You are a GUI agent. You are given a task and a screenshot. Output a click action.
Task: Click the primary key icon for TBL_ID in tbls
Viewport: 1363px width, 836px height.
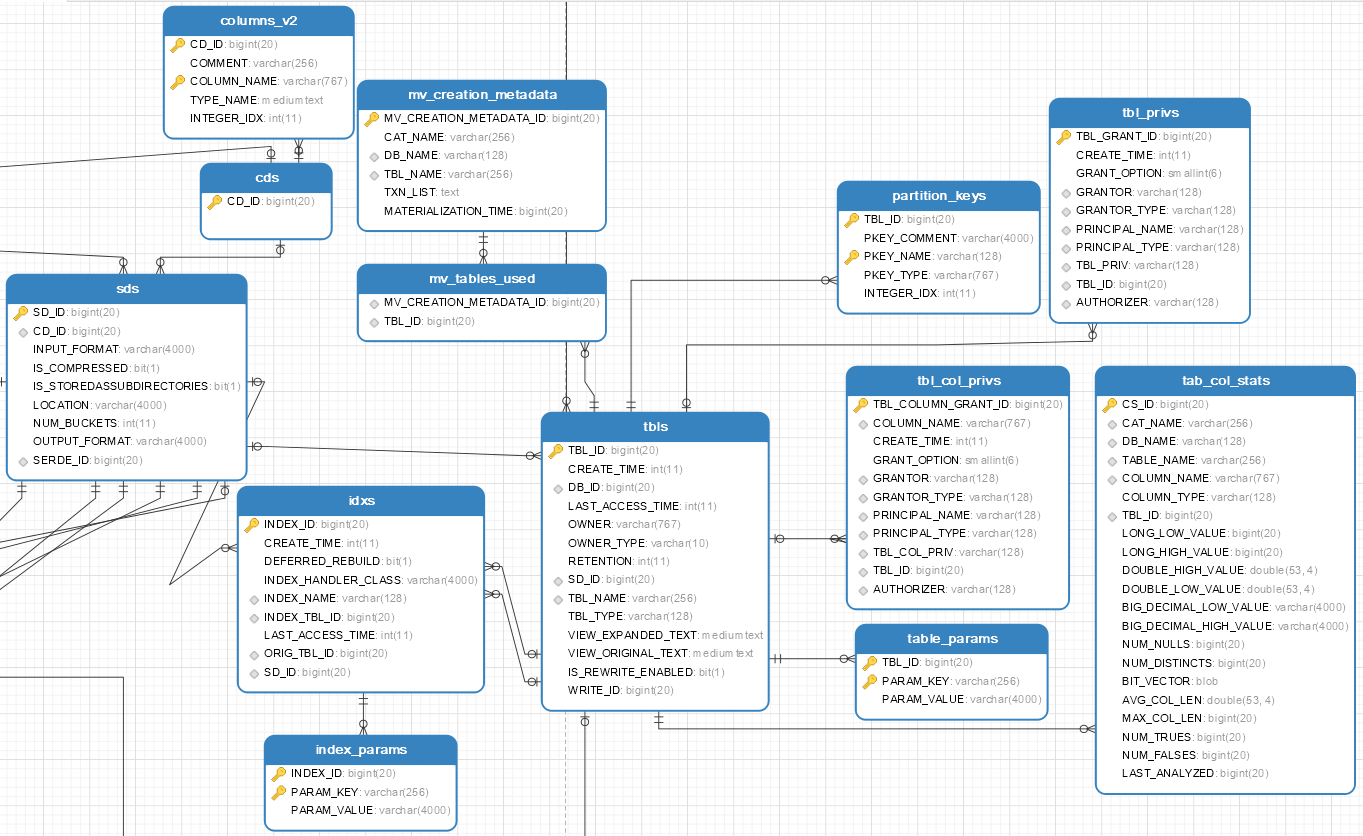click(x=558, y=450)
